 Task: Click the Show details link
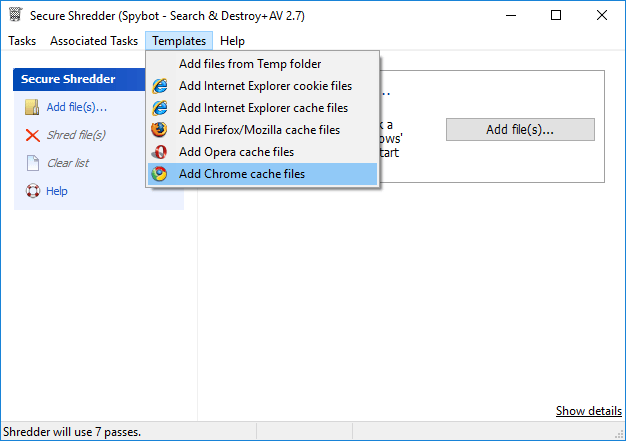coord(588,411)
